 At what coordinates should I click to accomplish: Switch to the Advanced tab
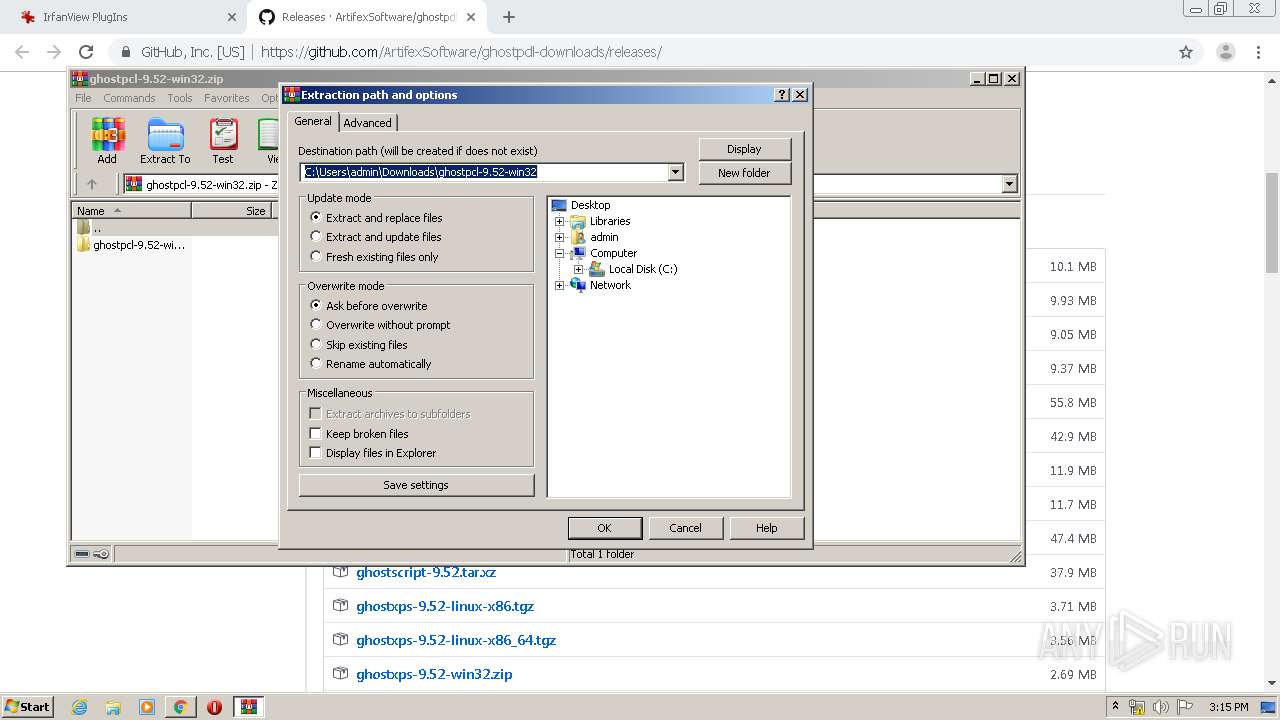[x=368, y=123]
